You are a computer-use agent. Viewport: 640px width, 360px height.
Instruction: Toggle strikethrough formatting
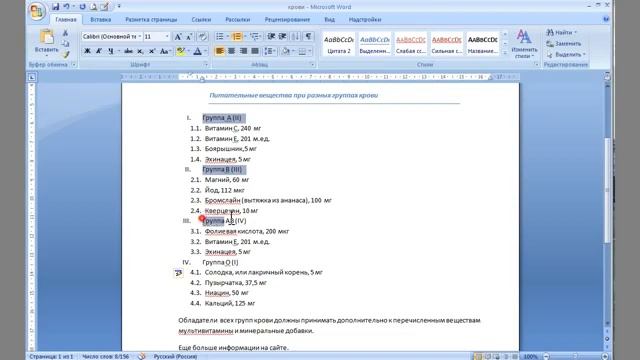128,51
